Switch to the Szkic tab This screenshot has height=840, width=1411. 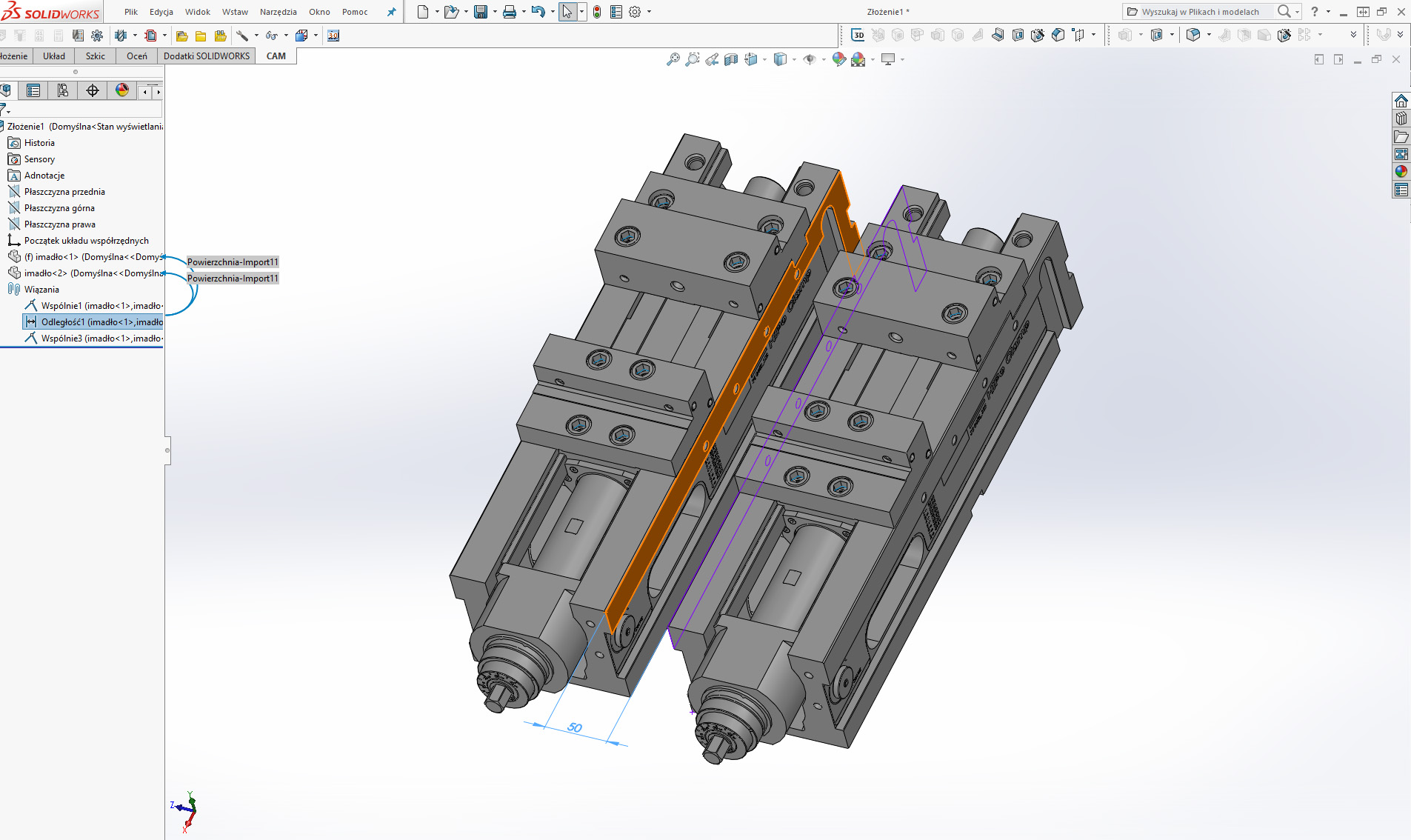[96, 56]
